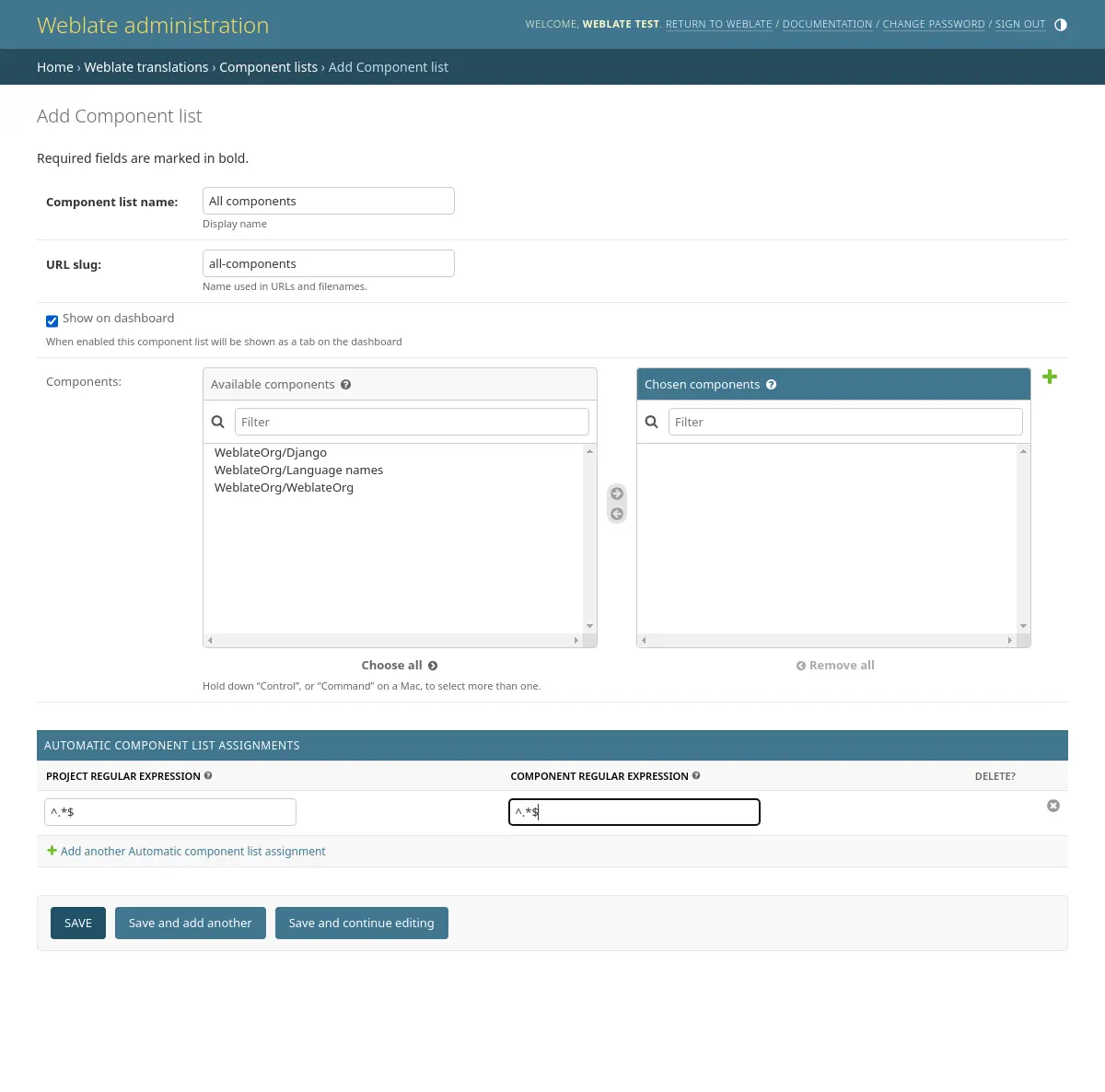Screen dimensions: 1105x1092
Task: Sign out of Weblate administration
Action: [x=1020, y=25]
